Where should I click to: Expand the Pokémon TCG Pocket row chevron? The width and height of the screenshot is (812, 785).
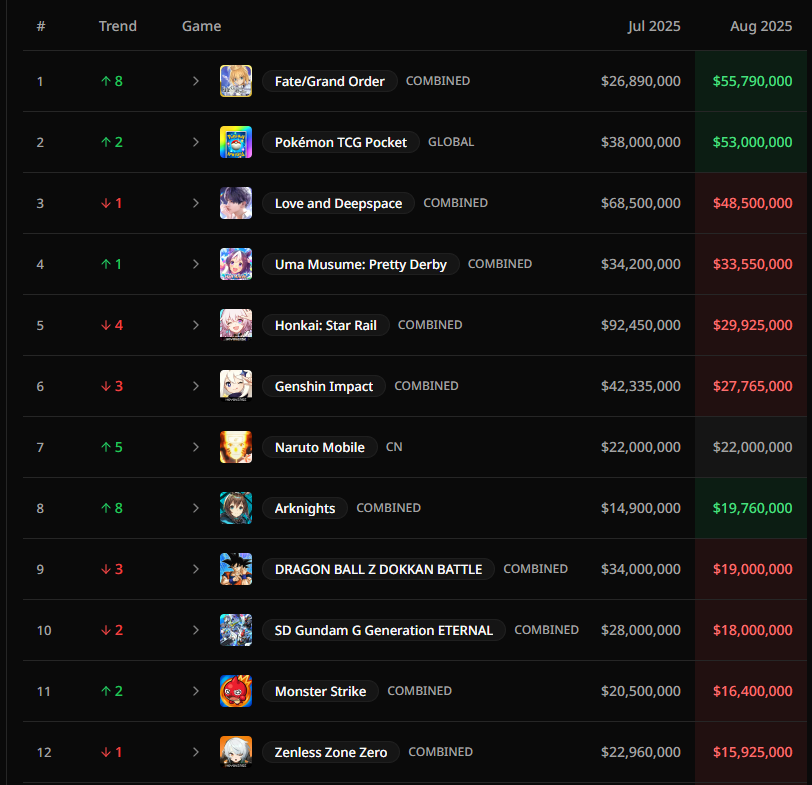pyautogui.click(x=196, y=142)
